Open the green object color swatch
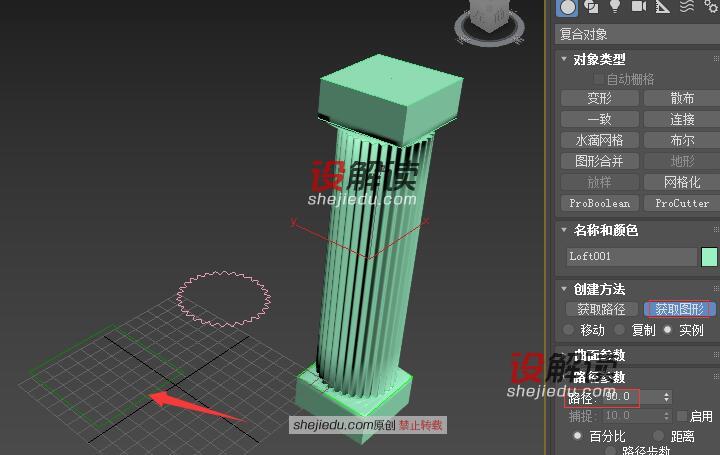Screen dimensions: 720x455 [x=709, y=257]
